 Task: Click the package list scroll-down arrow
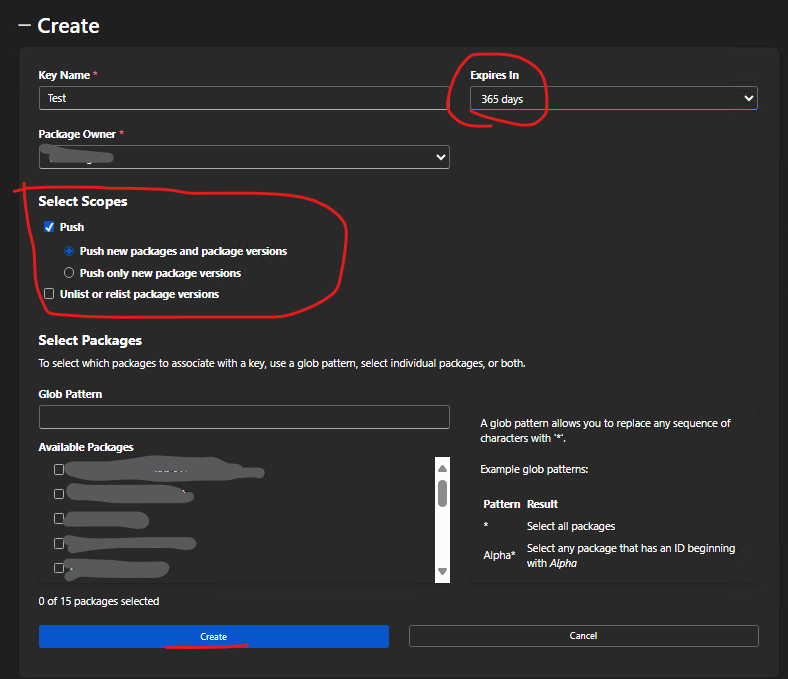tap(442, 572)
